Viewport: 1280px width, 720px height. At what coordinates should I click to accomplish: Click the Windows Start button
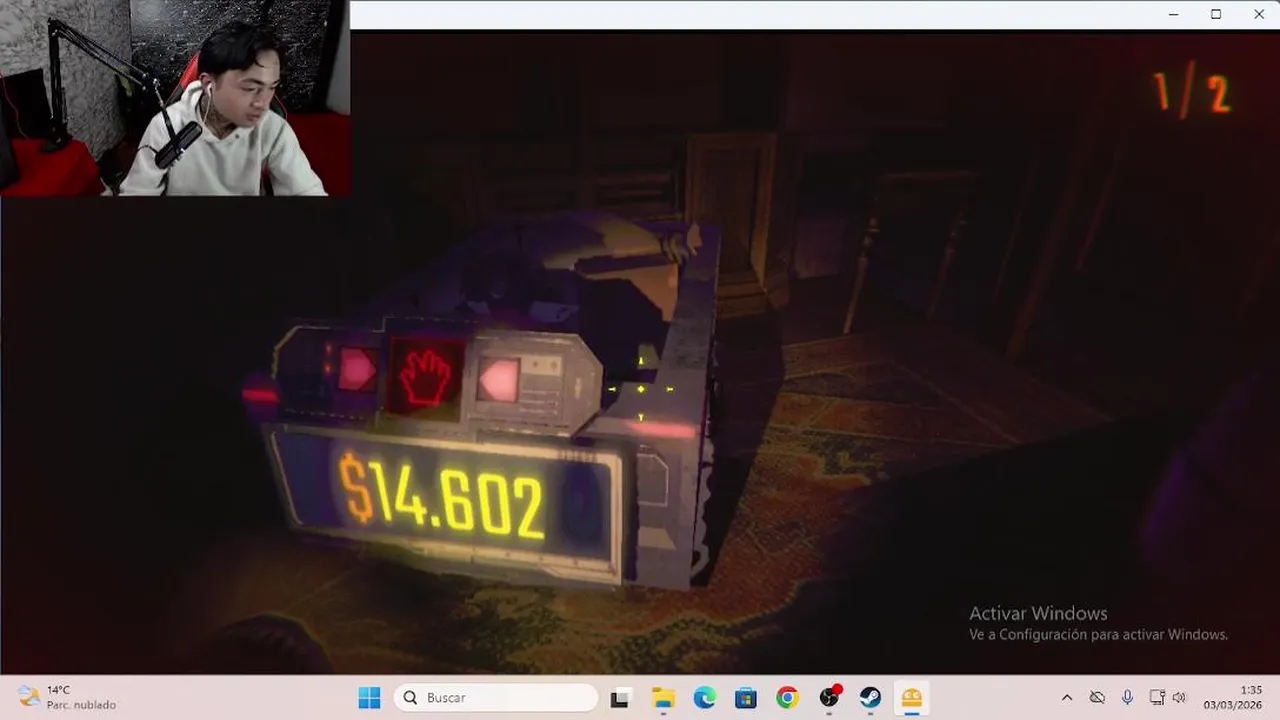click(x=369, y=698)
